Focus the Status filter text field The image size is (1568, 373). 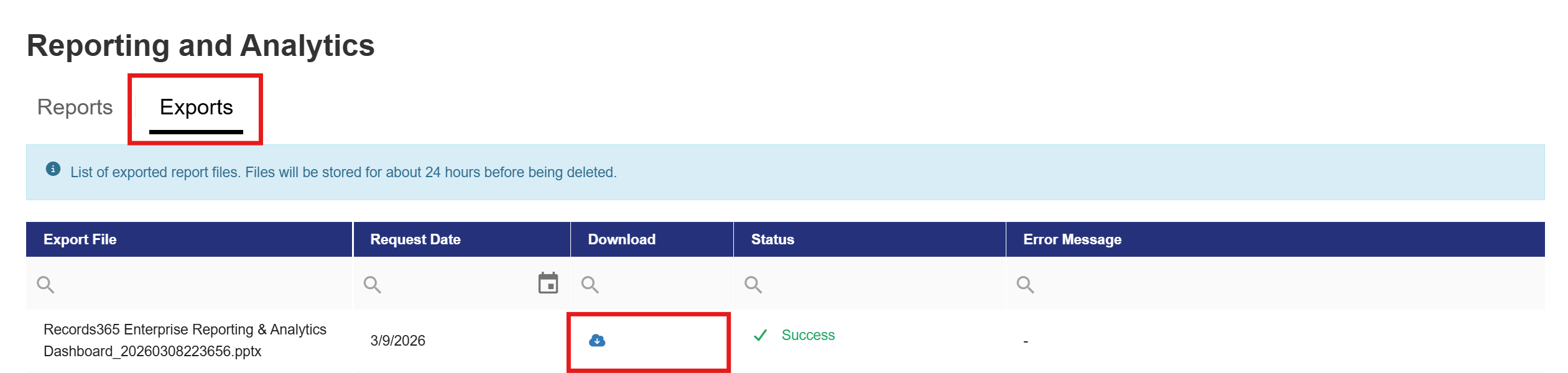pyautogui.click(x=877, y=285)
